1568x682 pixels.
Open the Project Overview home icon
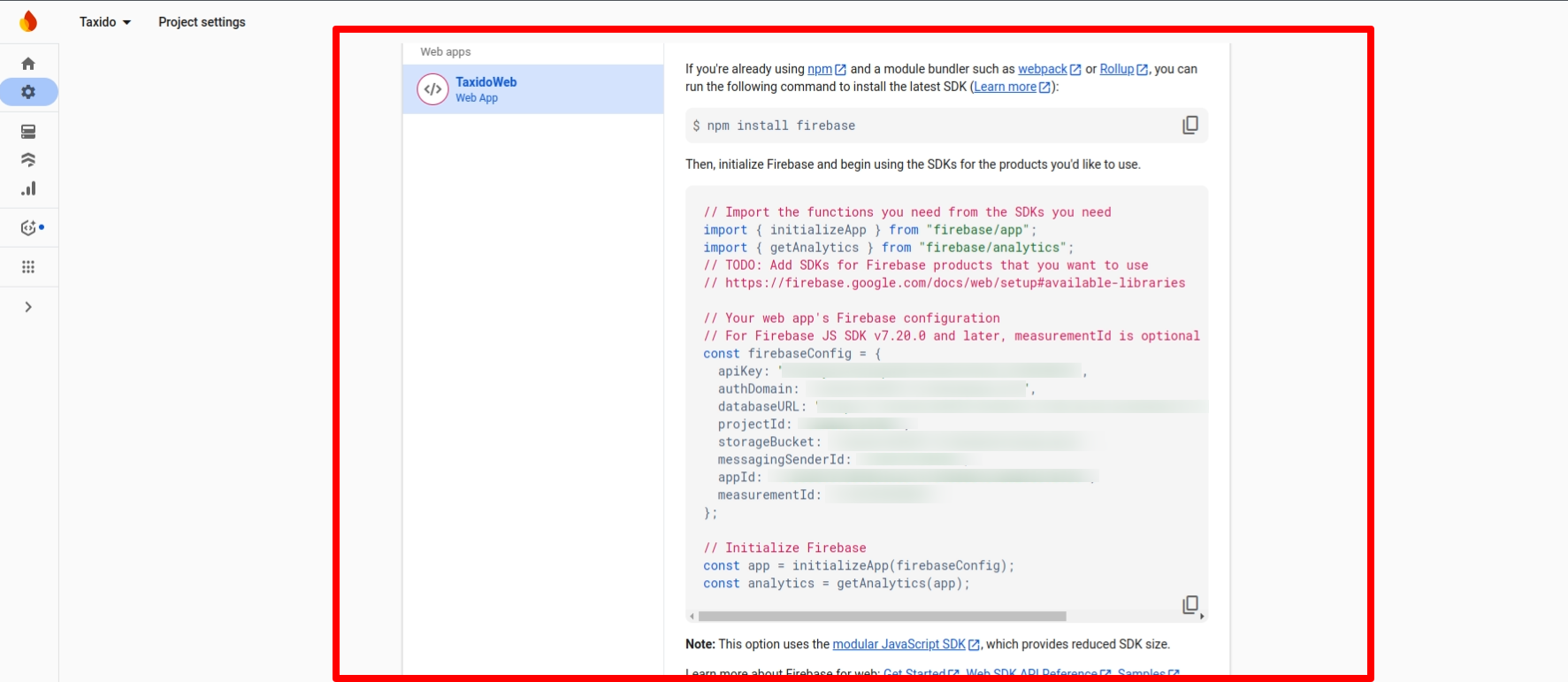click(28, 64)
